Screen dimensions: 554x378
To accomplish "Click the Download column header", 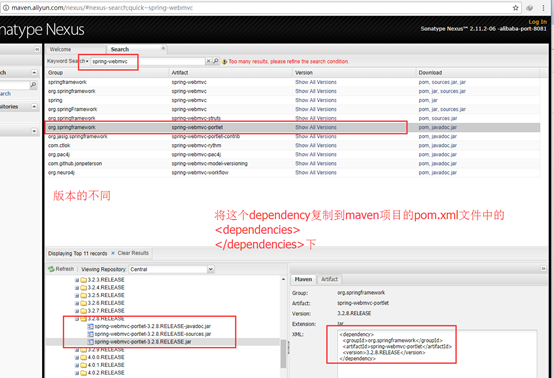I will click(x=478, y=72).
